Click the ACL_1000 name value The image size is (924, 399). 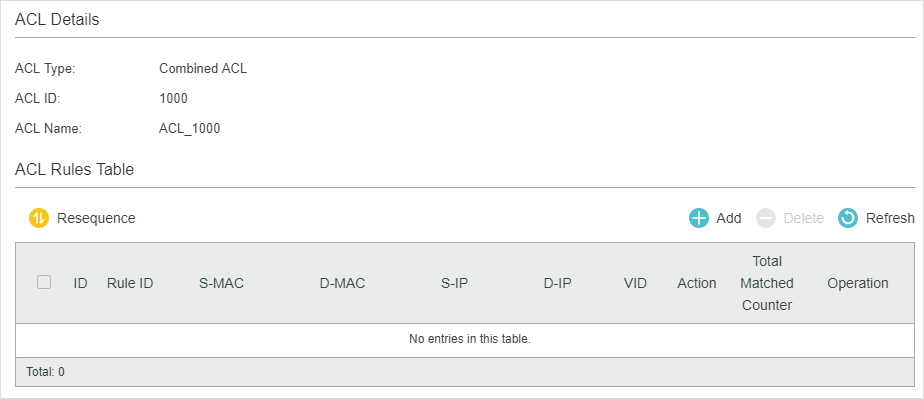pyautogui.click(x=190, y=128)
